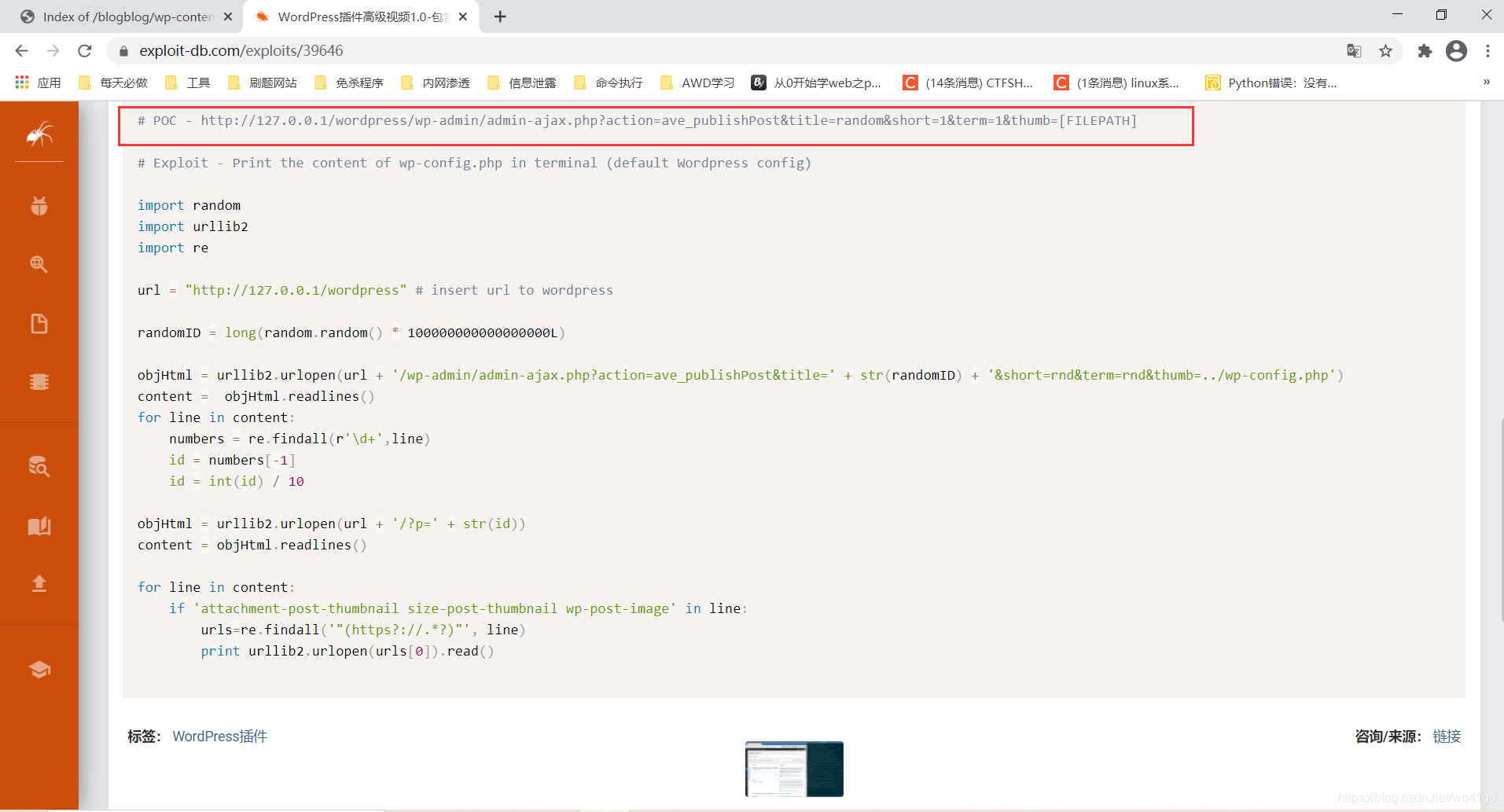The image size is (1504, 812).
Task: Click the 'content = objHtml.readlines()' line after '/?p='
Action: point(252,545)
